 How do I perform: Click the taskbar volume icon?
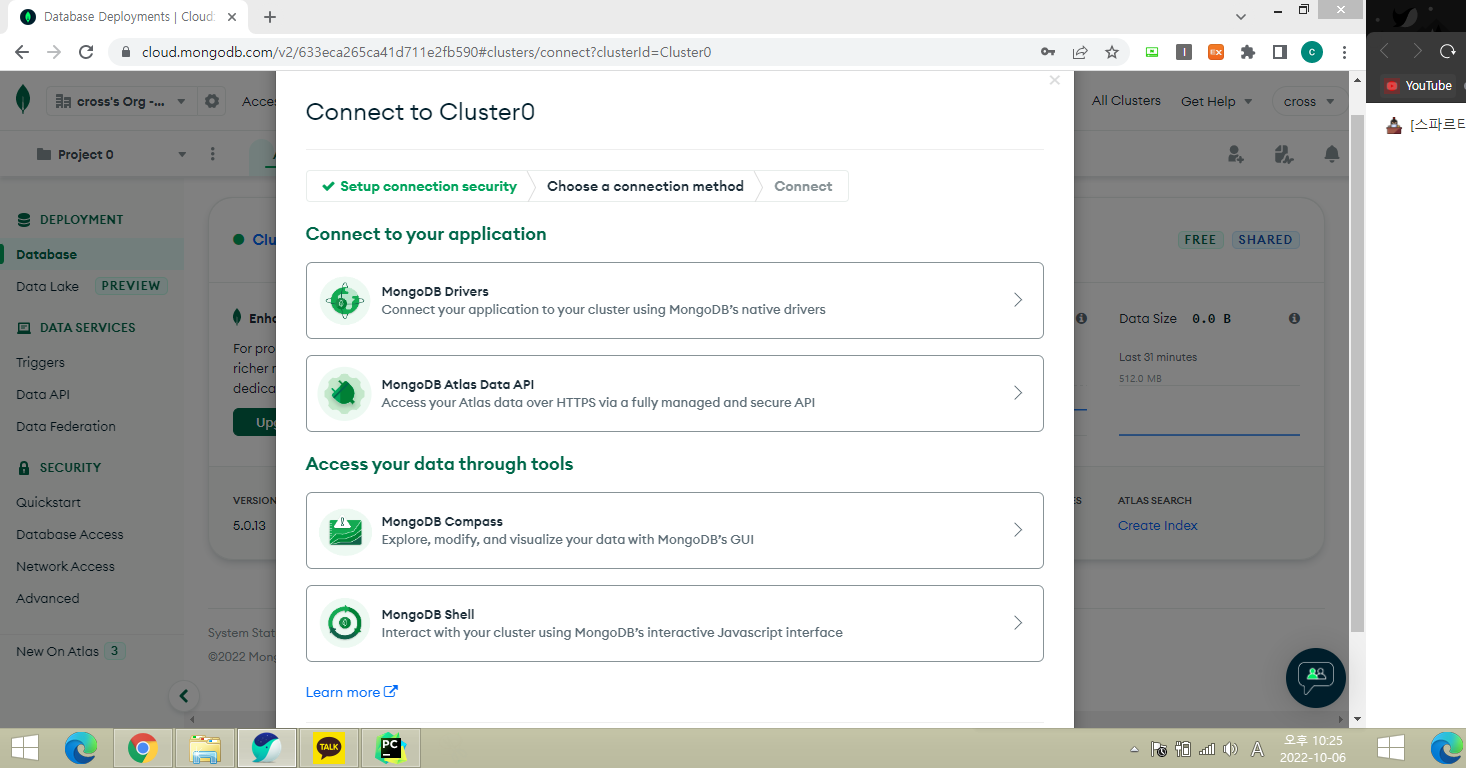[1231, 749]
